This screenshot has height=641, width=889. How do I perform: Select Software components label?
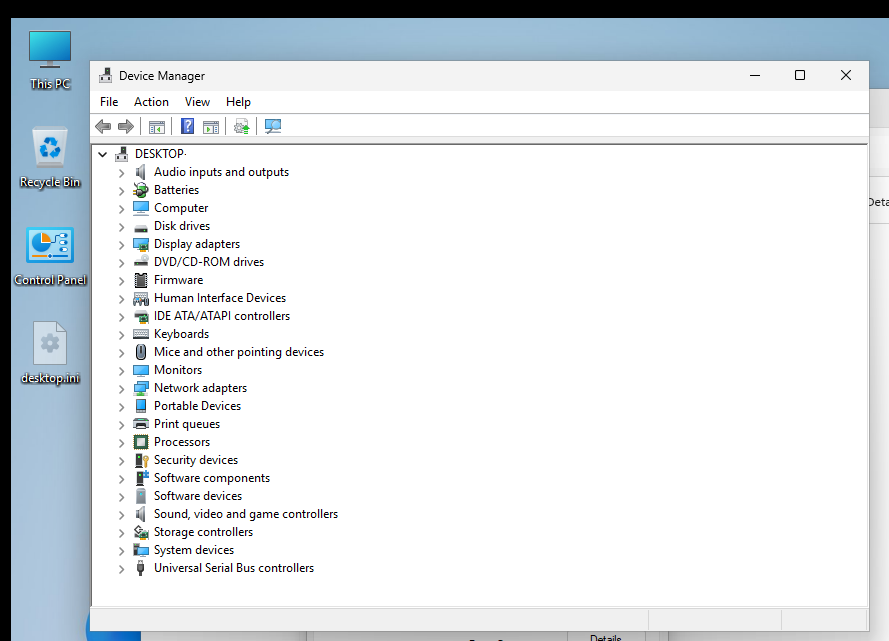tap(211, 478)
